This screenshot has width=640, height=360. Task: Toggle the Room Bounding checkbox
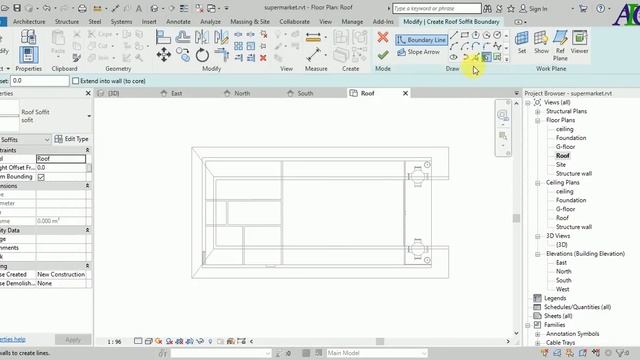click(x=41, y=177)
